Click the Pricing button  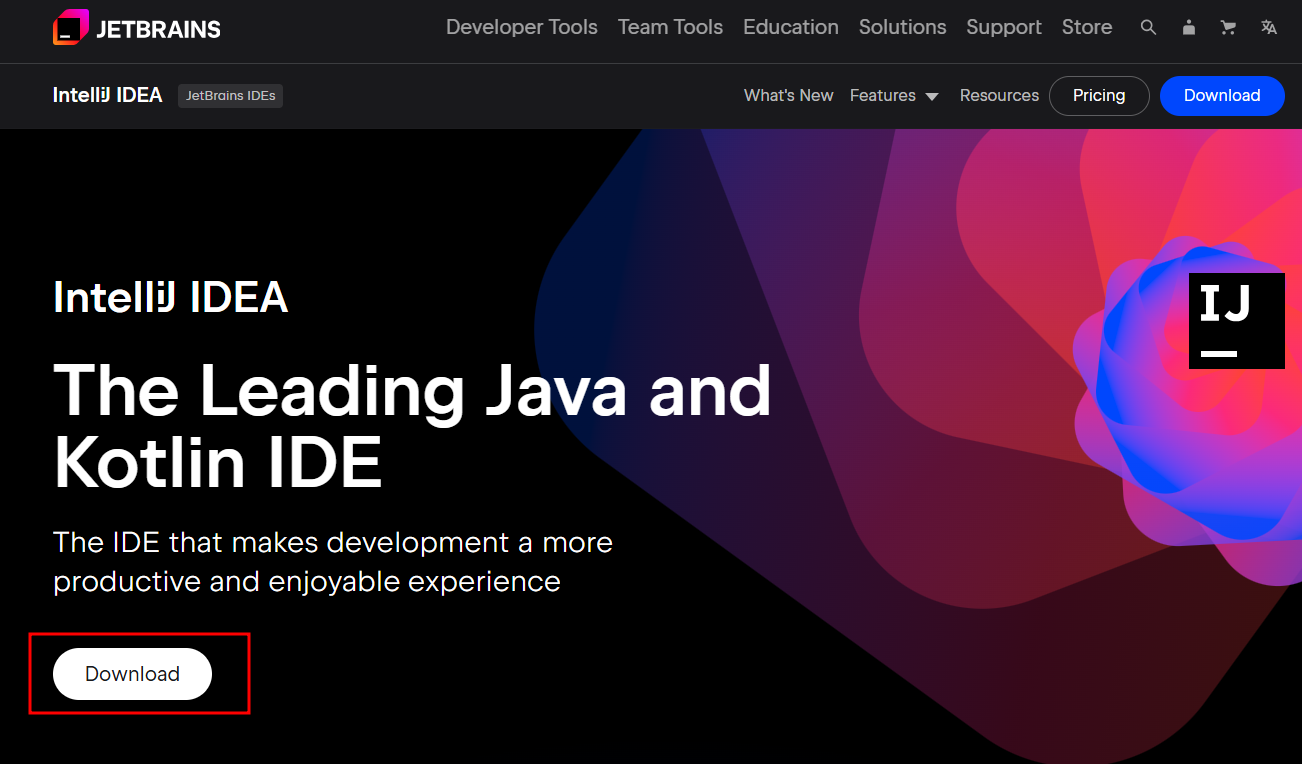tap(1099, 95)
